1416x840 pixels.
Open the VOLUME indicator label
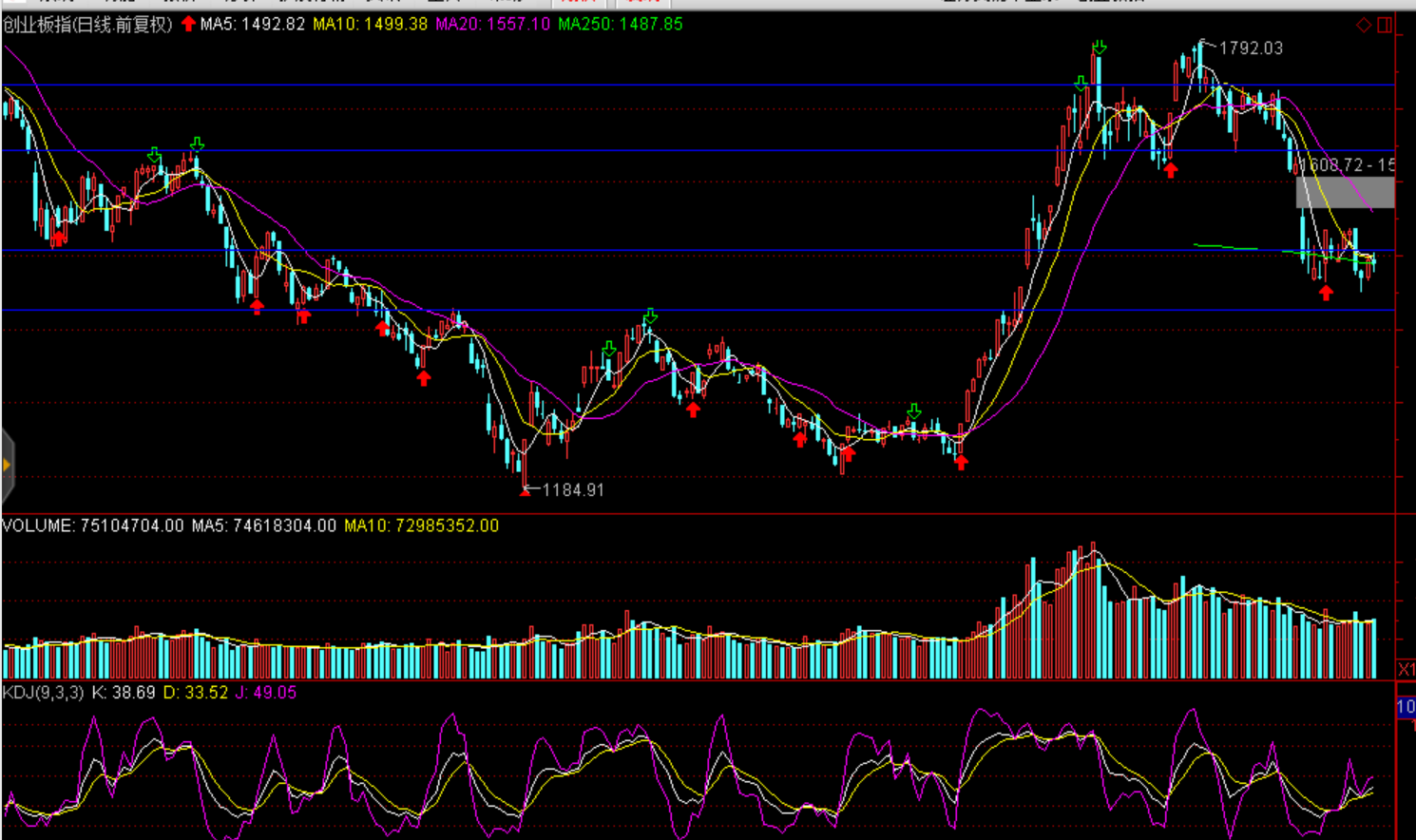[x=92, y=525]
